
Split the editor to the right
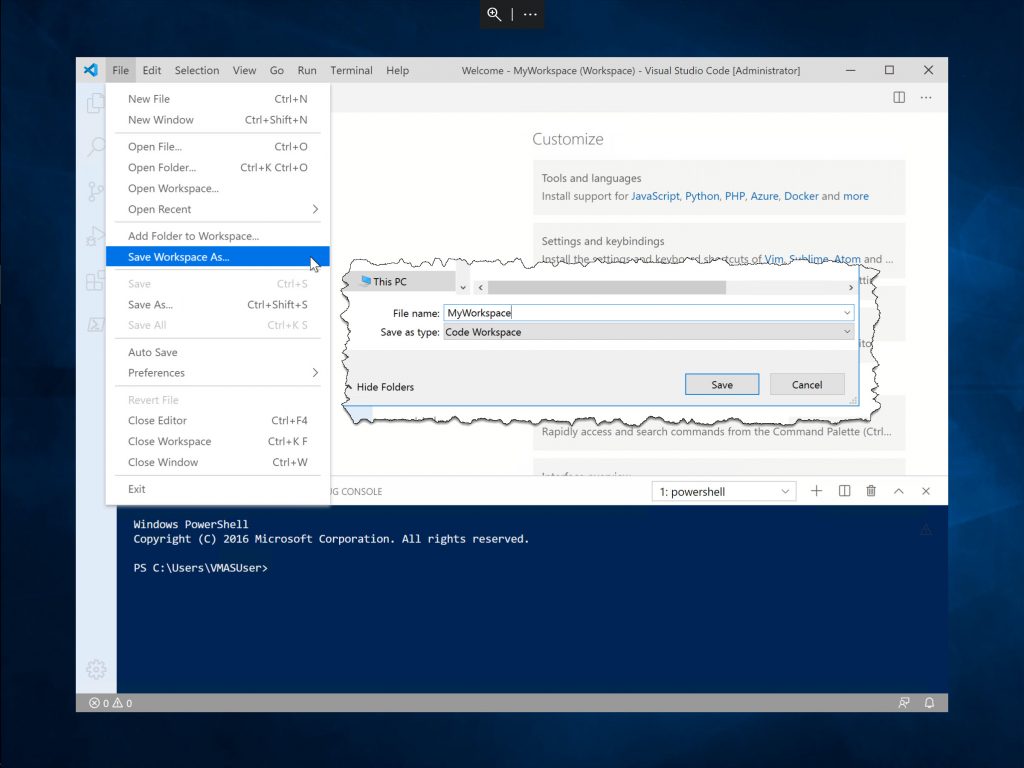899,97
